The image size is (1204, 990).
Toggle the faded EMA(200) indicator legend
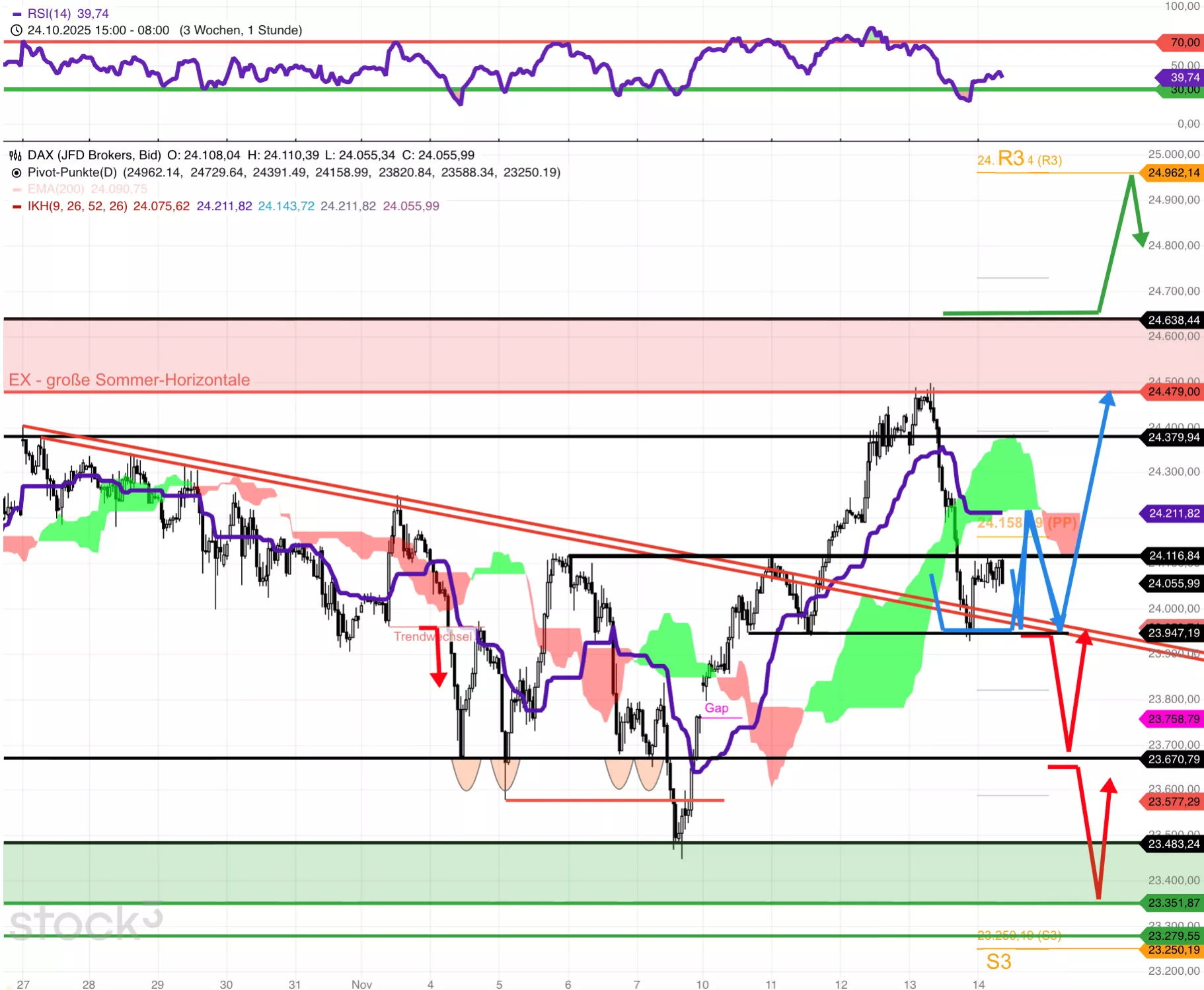click(87, 189)
